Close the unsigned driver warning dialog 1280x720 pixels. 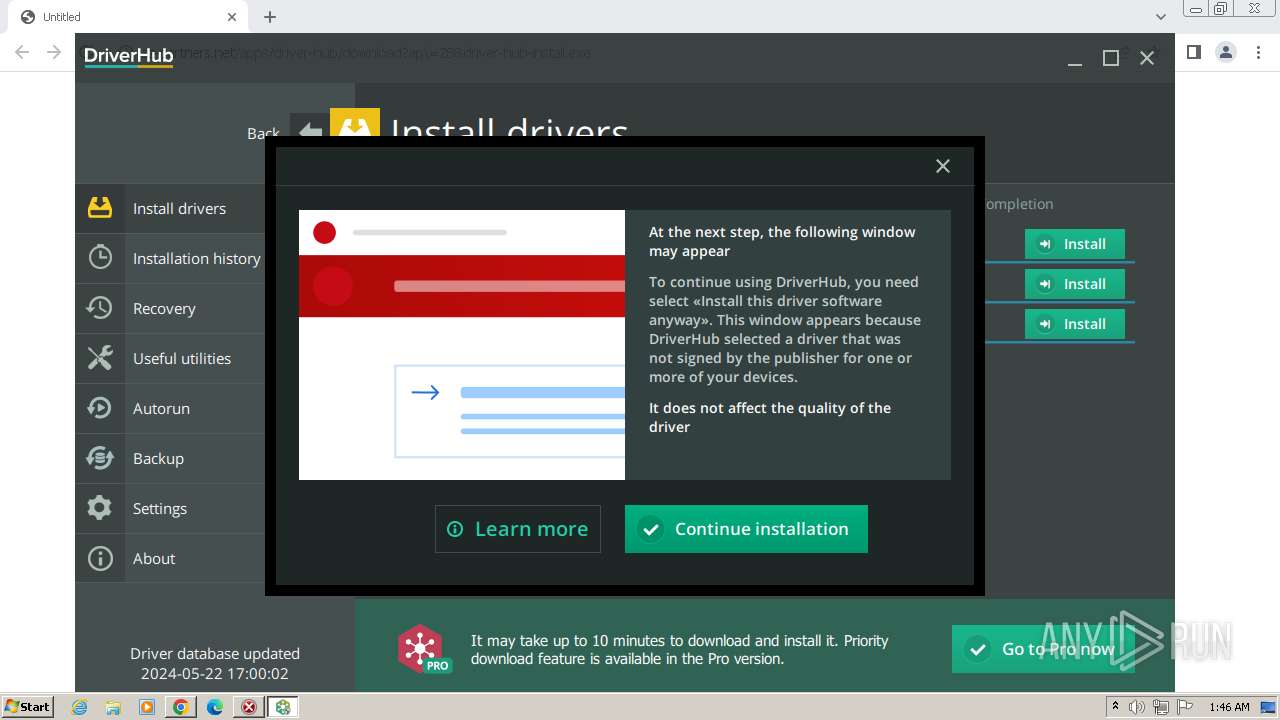(942, 166)
